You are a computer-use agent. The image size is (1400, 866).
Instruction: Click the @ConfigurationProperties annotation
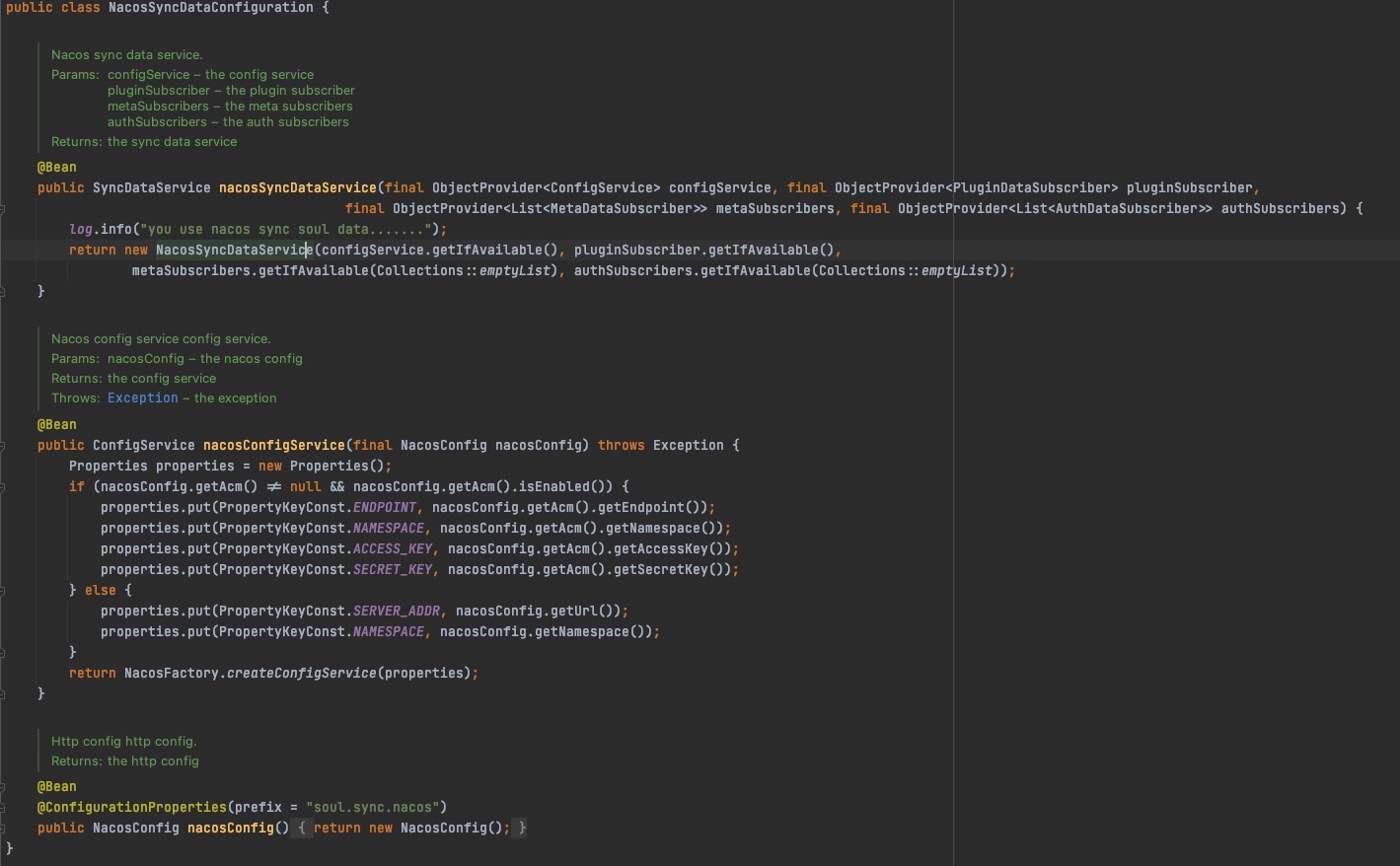click(132, 807)
